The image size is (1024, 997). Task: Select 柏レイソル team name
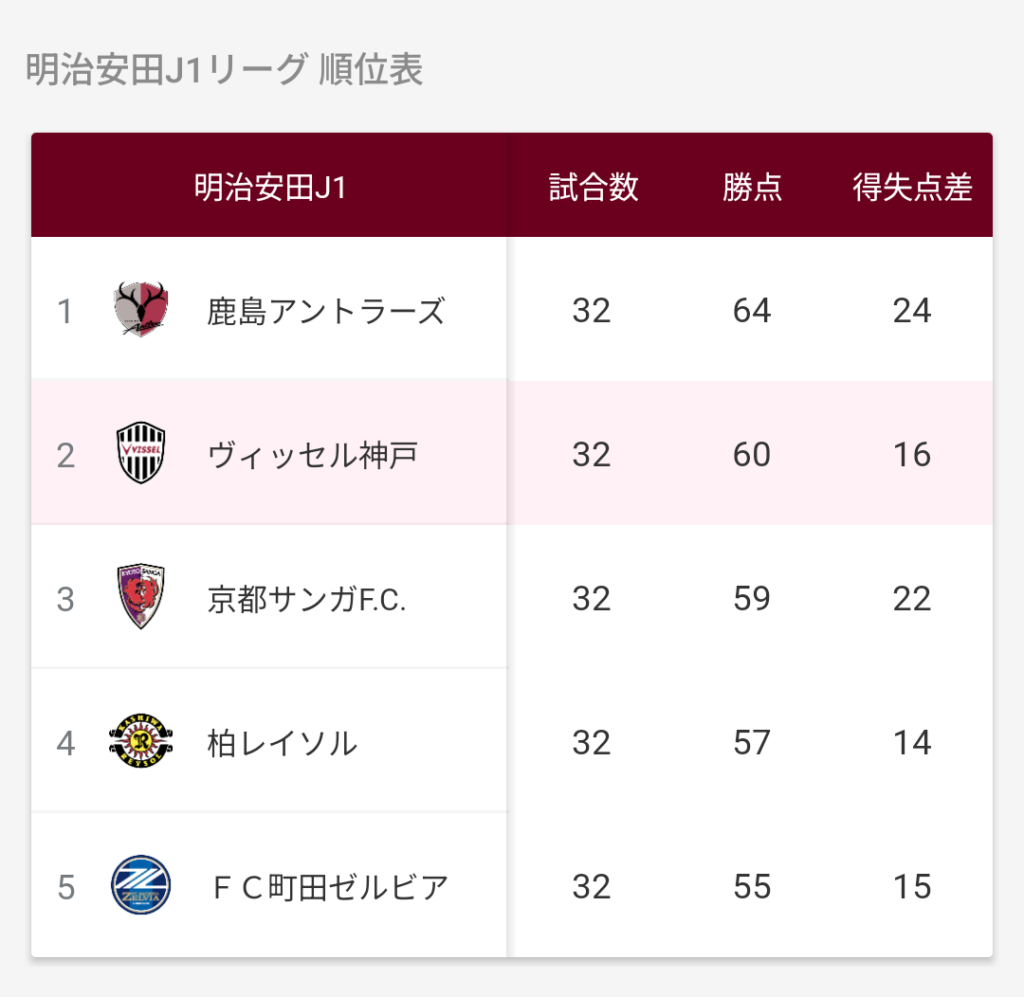282,743
